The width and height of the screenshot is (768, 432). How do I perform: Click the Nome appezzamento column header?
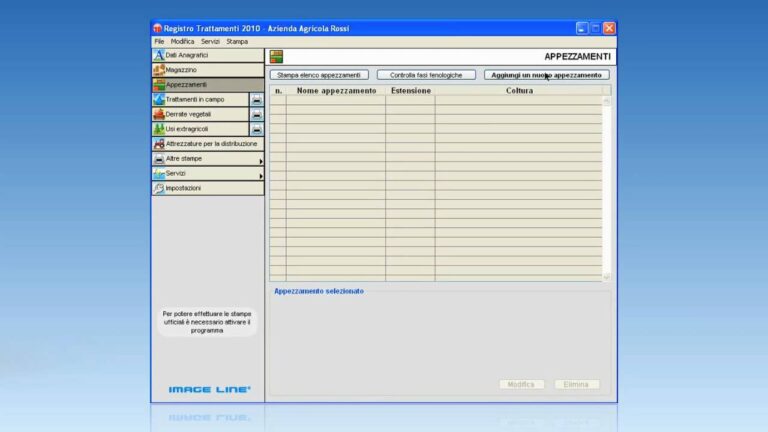click(x=336, y=91)
